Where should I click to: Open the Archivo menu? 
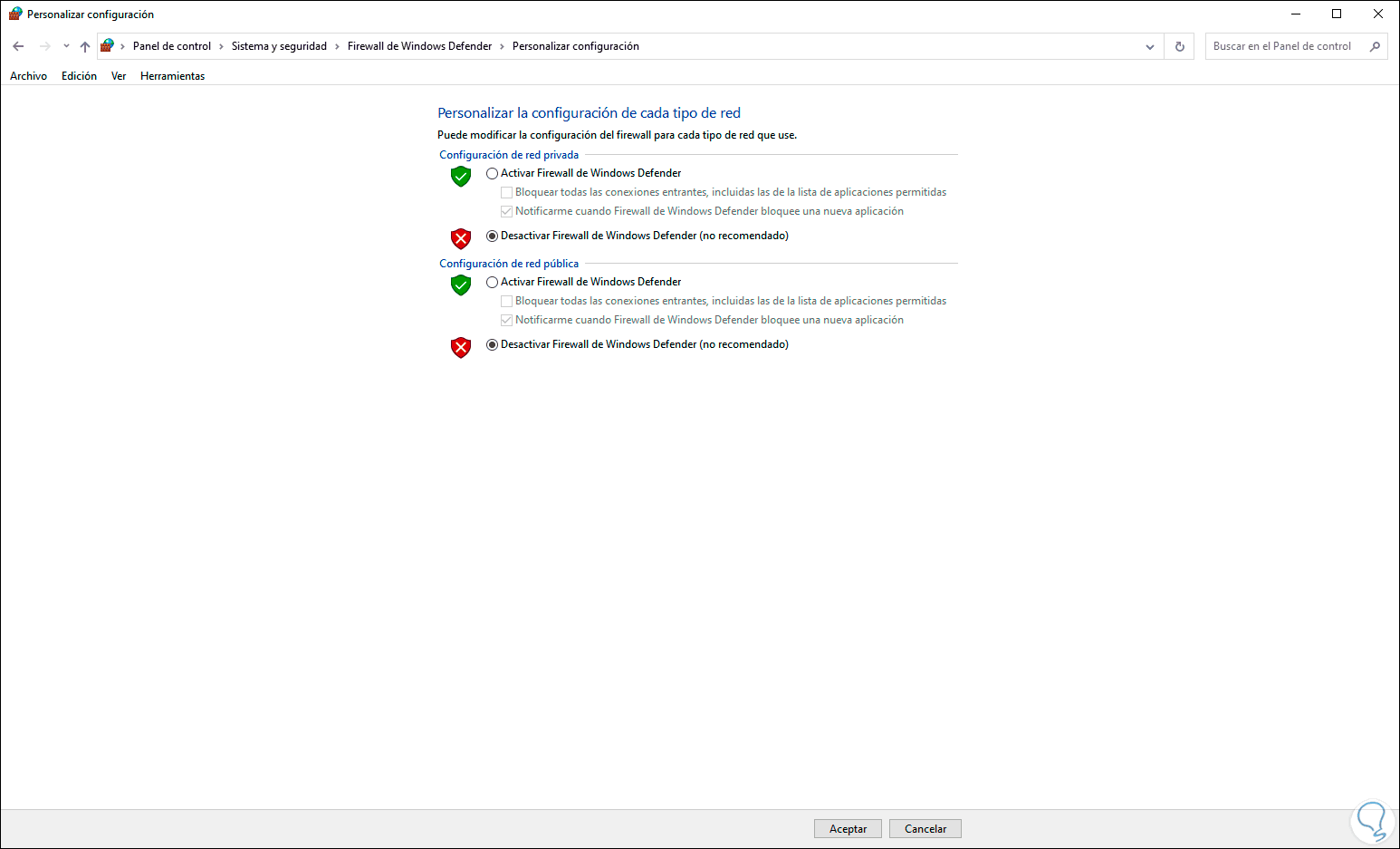[x=29, y=76]
